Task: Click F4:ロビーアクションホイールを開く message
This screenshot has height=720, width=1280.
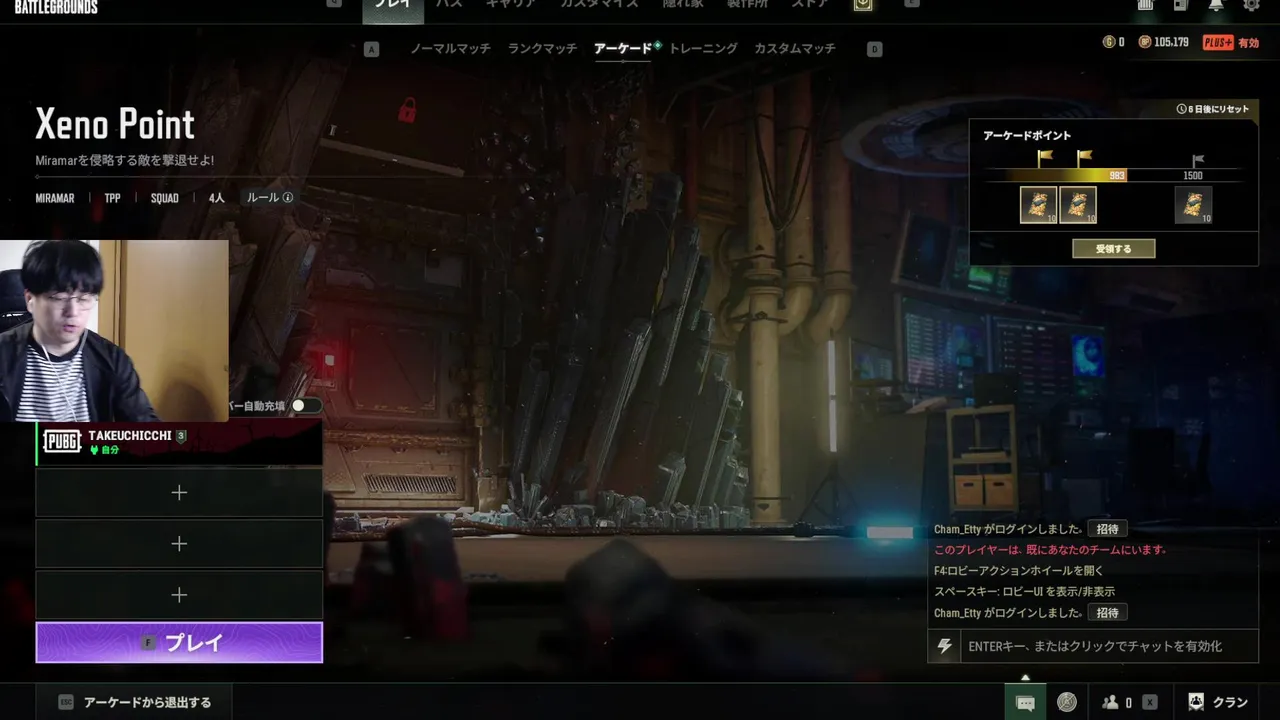Action: pyautogui.click(x=1019, y=571)
